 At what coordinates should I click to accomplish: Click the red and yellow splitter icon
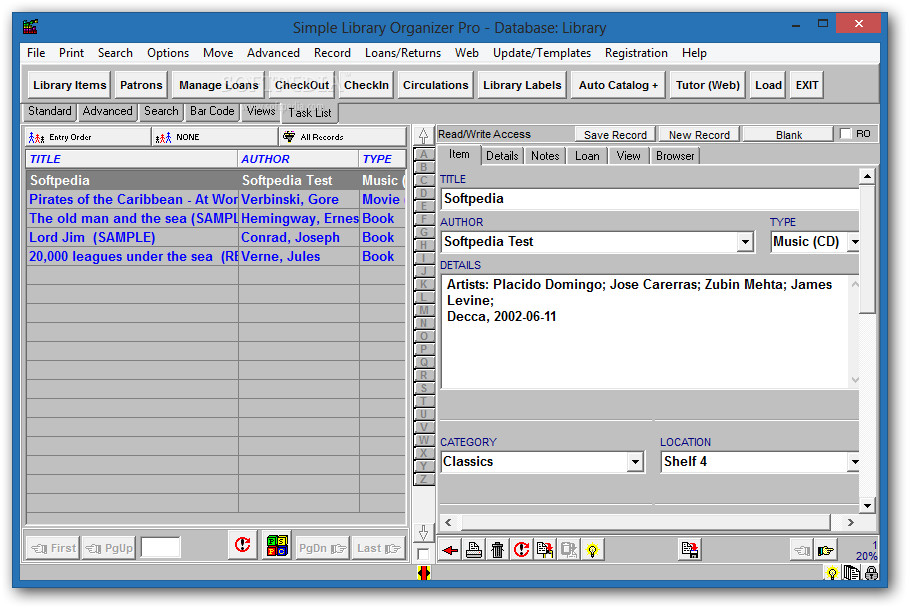tap(424, 573)
